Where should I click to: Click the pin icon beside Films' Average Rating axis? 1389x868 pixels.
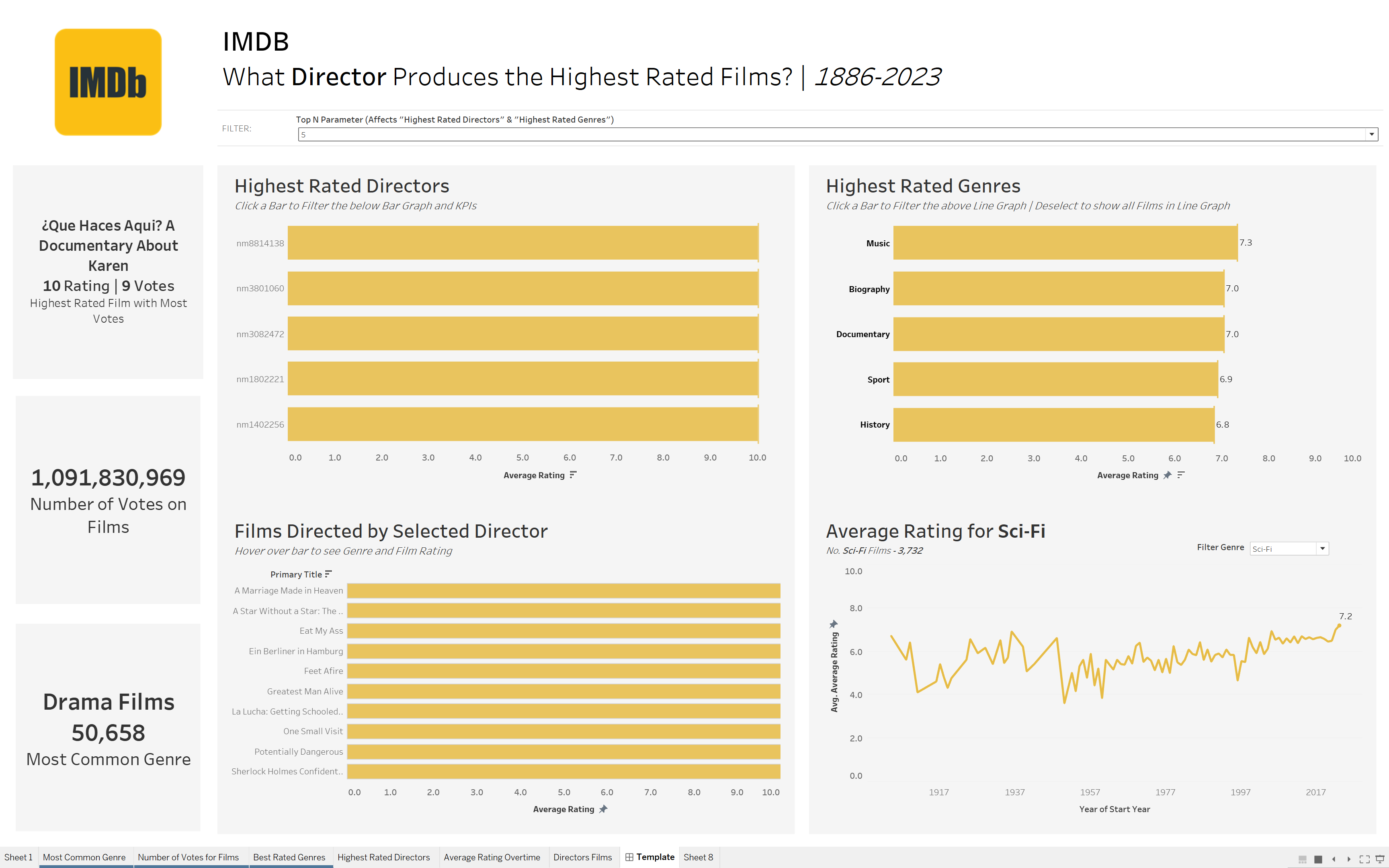603,809
